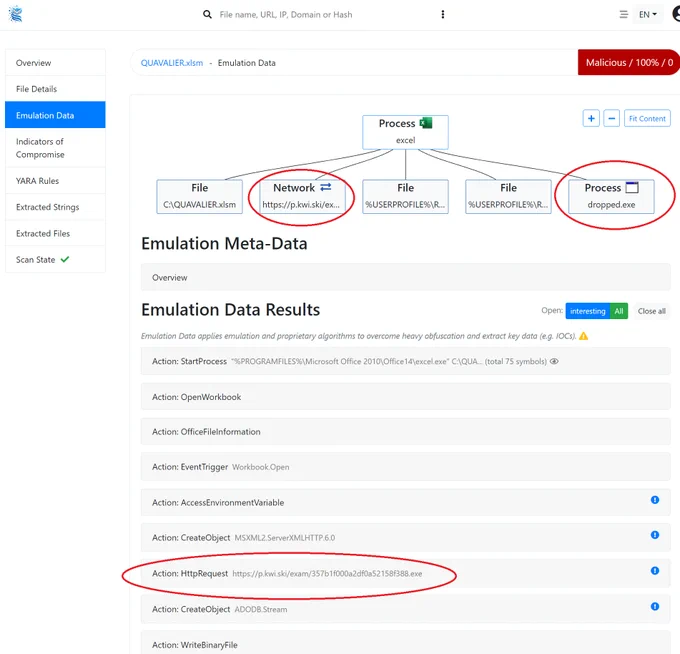Expand the Action: HttpRequest row
The image size is (680, 654).
(405, 573)
